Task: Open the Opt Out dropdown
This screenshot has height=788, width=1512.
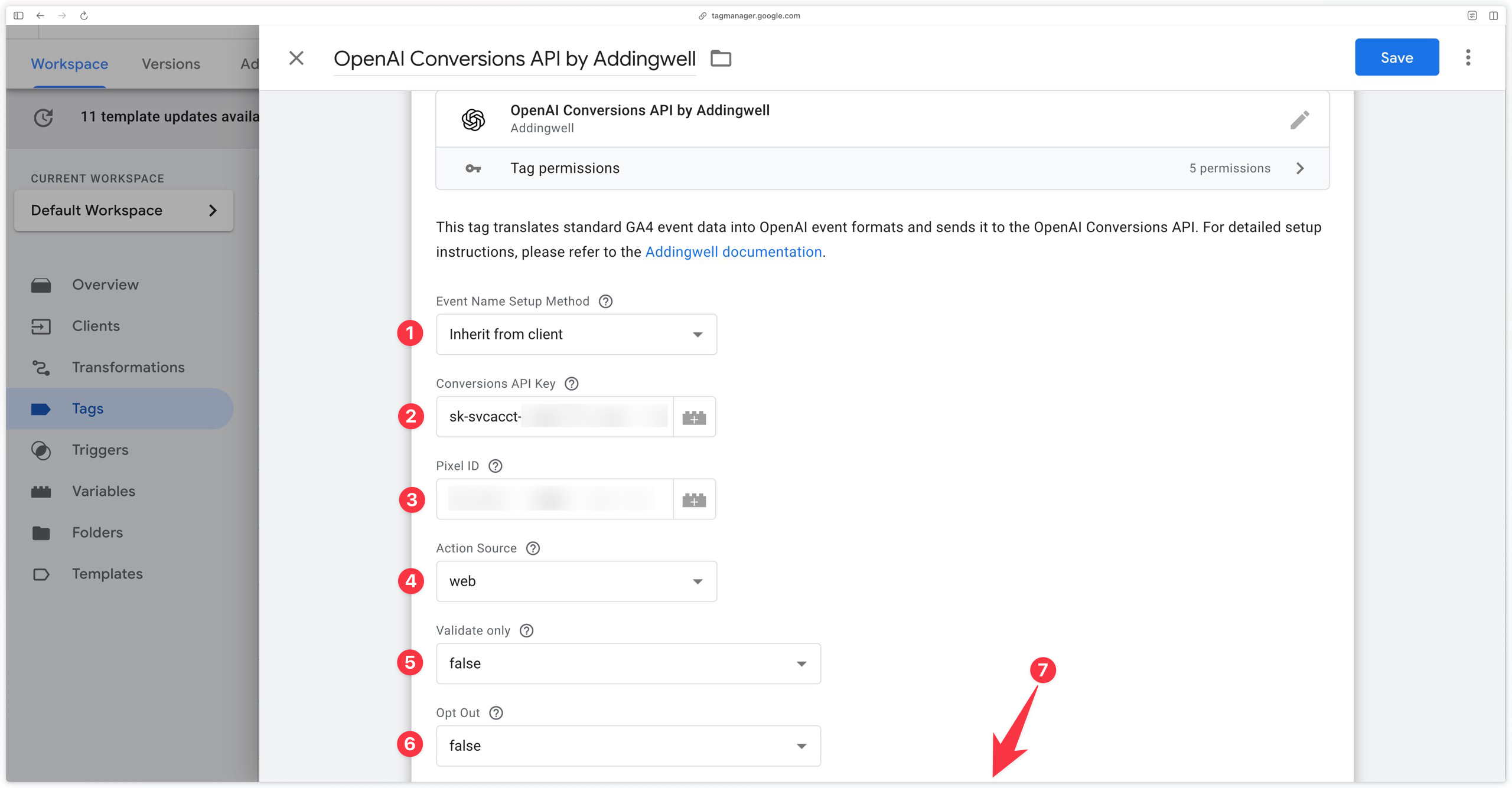Action: tap(628, 746)
